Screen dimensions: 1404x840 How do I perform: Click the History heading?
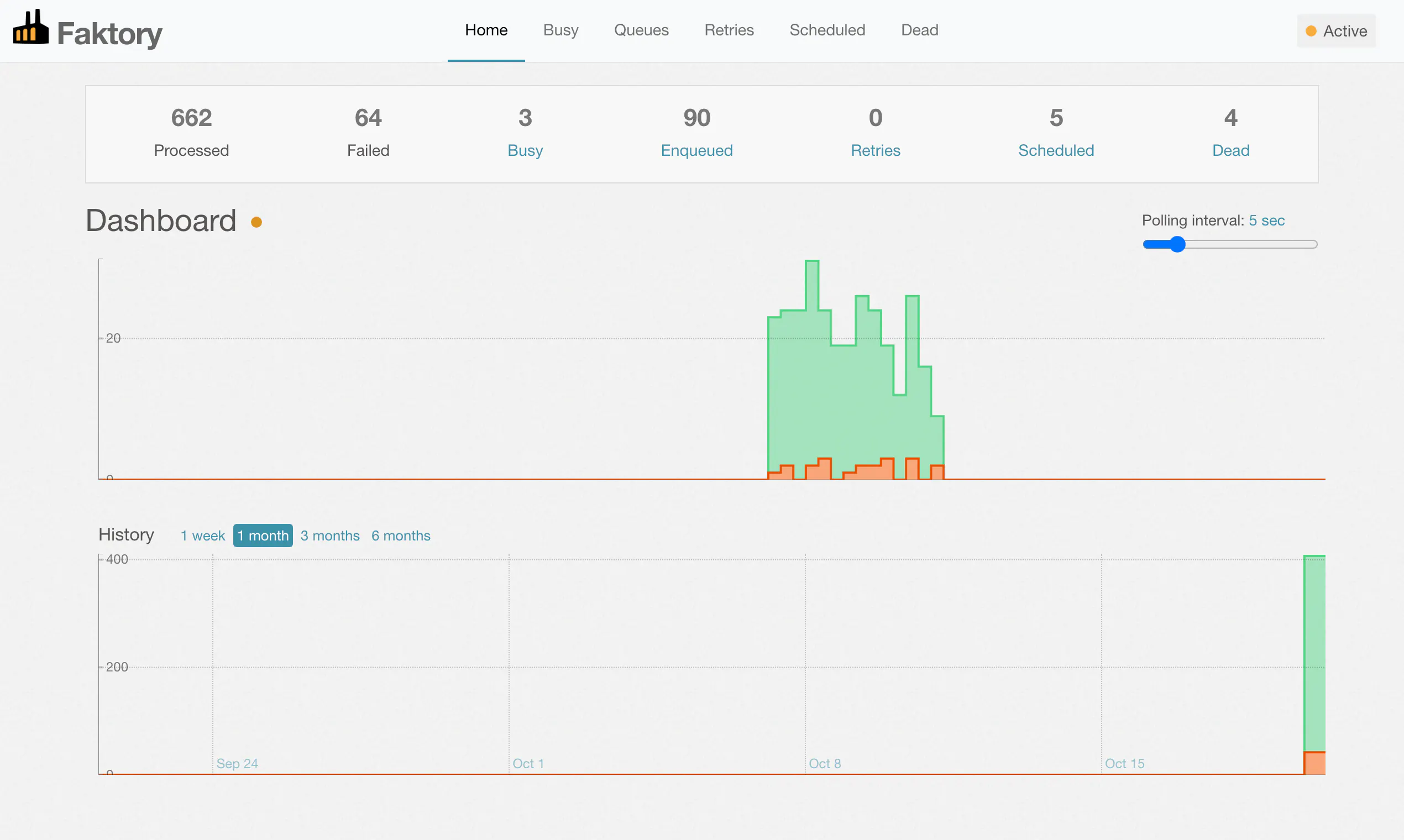126,534
